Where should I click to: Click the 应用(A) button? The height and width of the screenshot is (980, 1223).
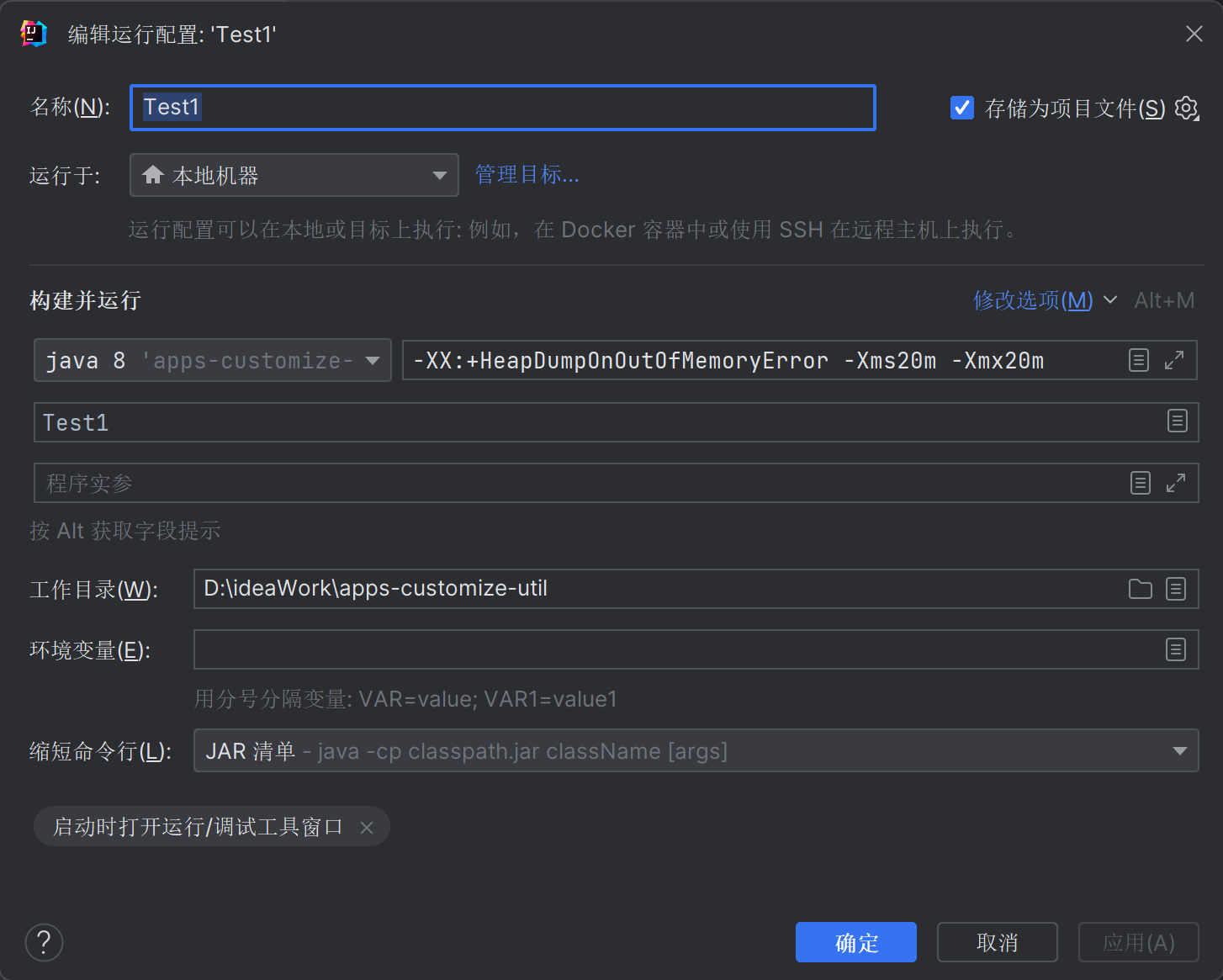(x=1139, y=942)
